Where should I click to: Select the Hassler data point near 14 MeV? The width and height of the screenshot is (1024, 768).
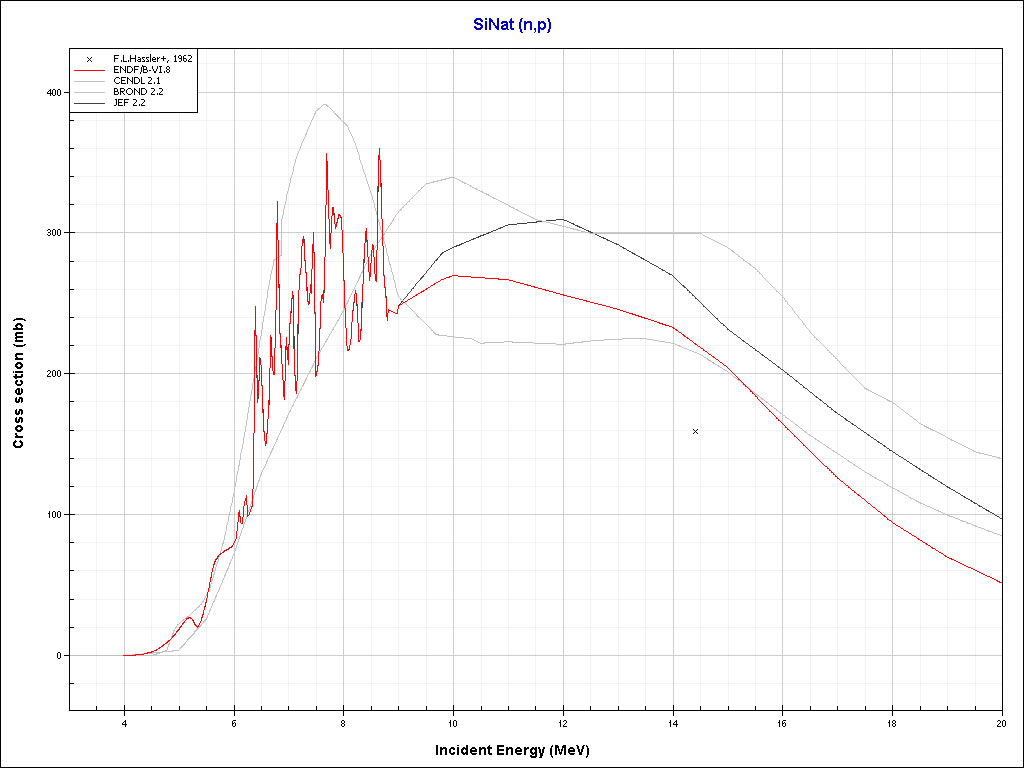pyautogui.click(x=695, y=431)
